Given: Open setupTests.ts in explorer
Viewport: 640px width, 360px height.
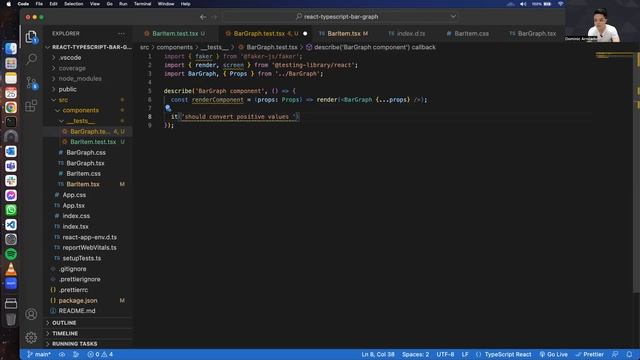Looking at the screenshot, I should 82,258.
